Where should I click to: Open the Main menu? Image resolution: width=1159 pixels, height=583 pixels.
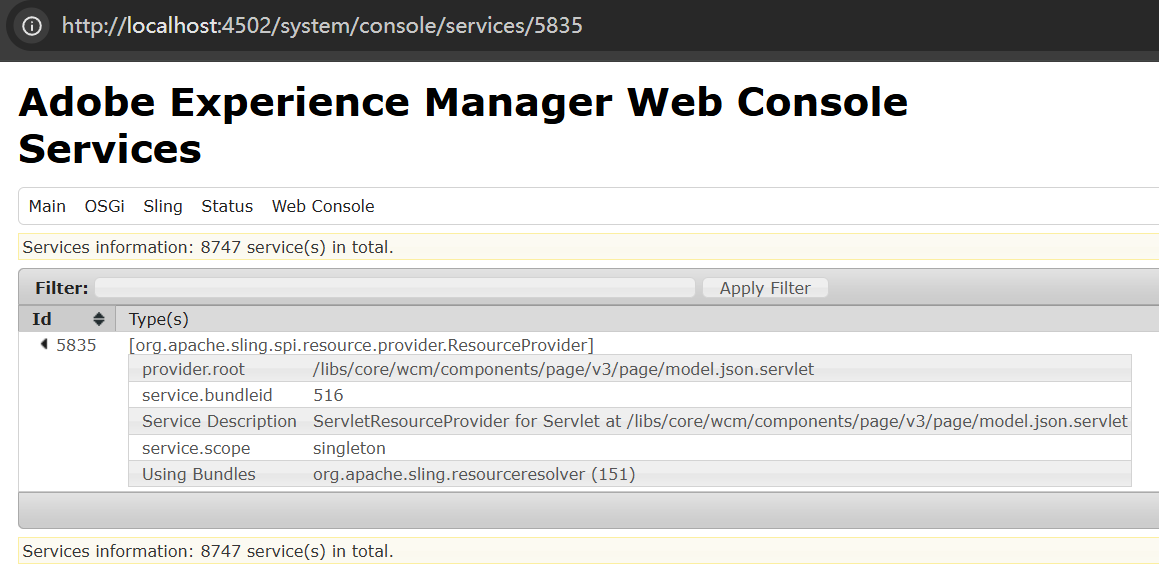tap(47, 206)
